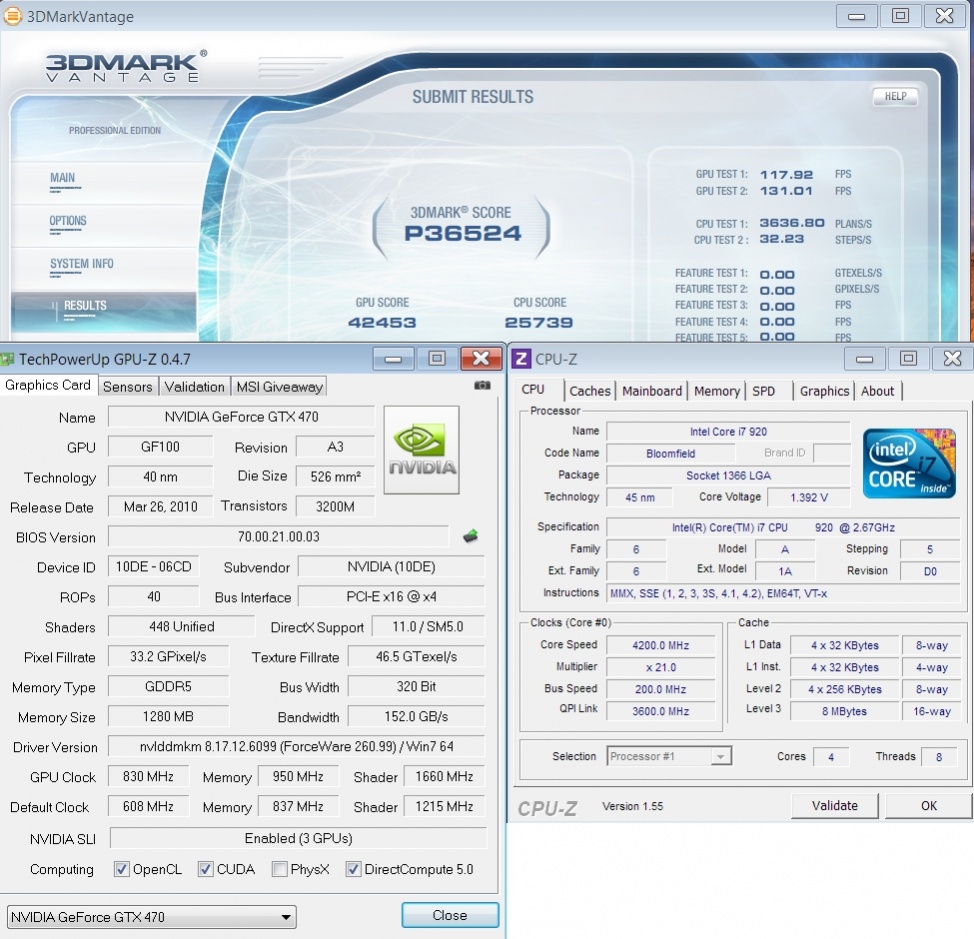Open the Processor #1 selection dropdown

(x=669, y=756)
